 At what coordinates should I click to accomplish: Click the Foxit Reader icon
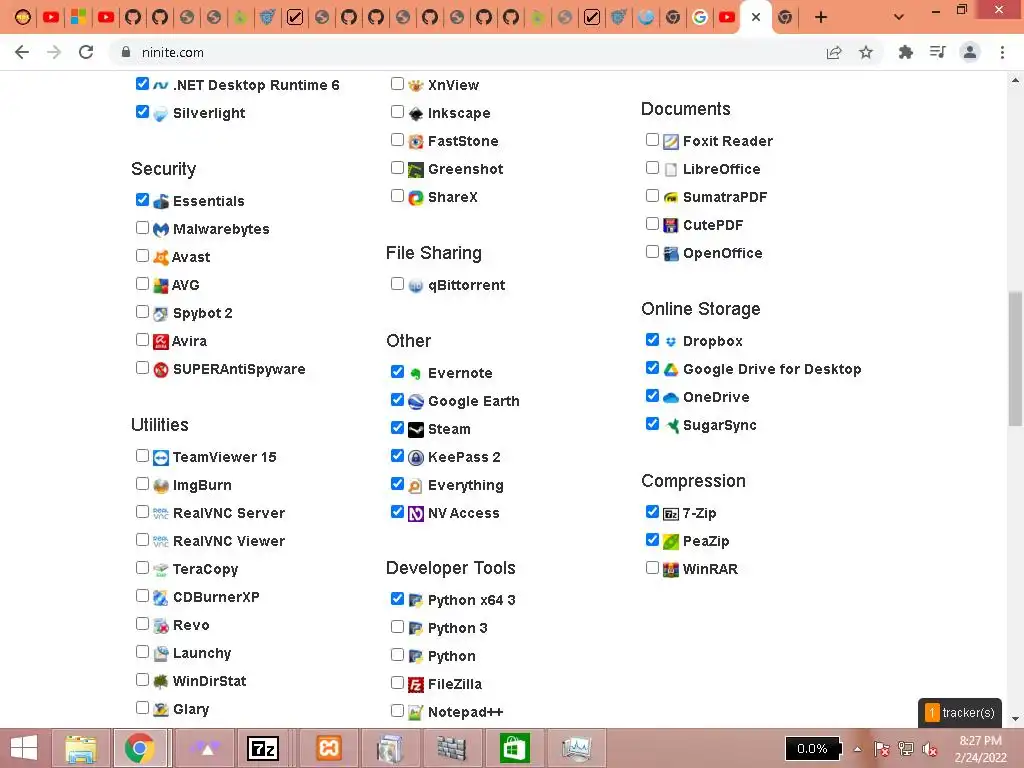pos(671,141)
